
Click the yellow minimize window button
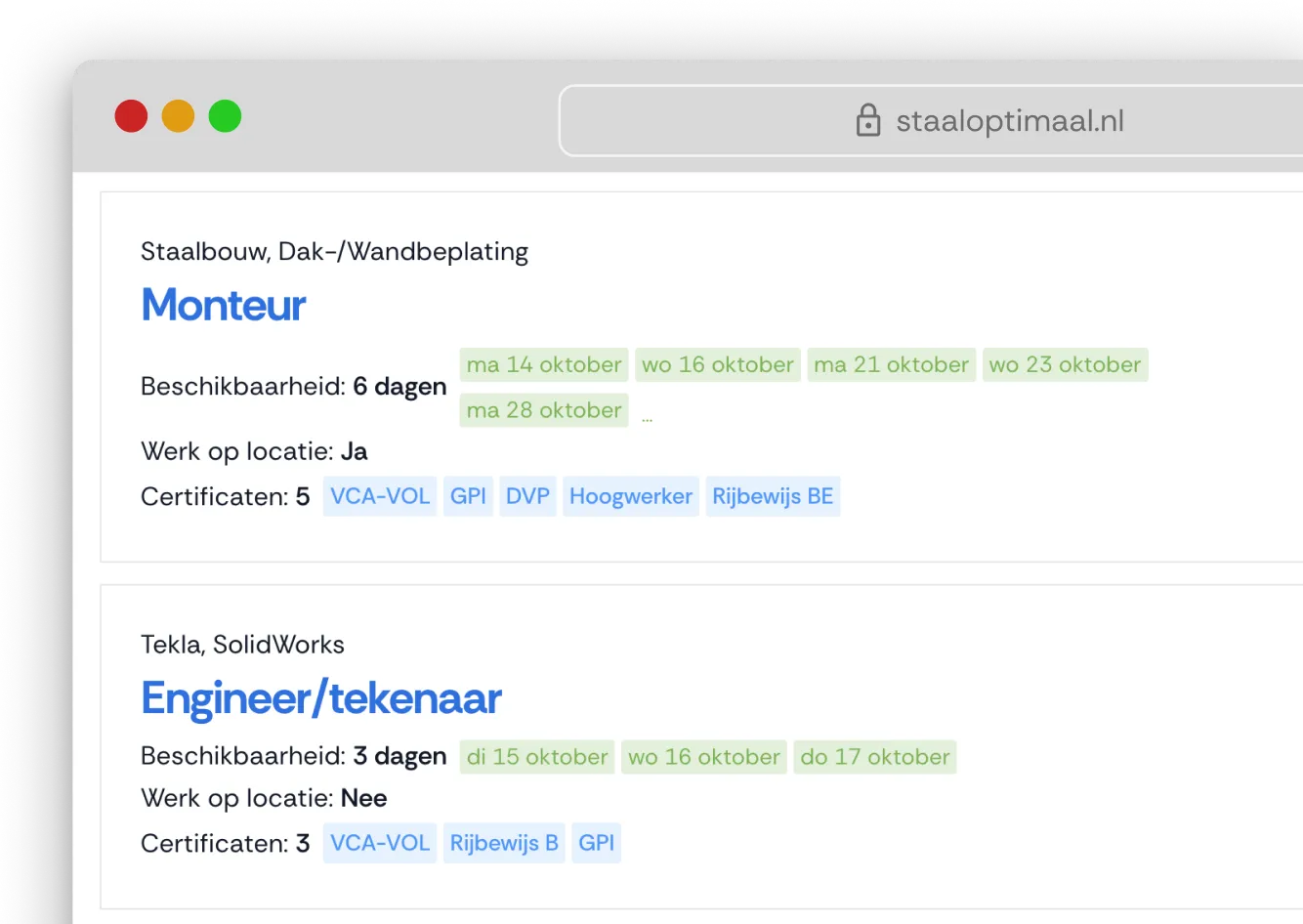click(x=178, y=116)
